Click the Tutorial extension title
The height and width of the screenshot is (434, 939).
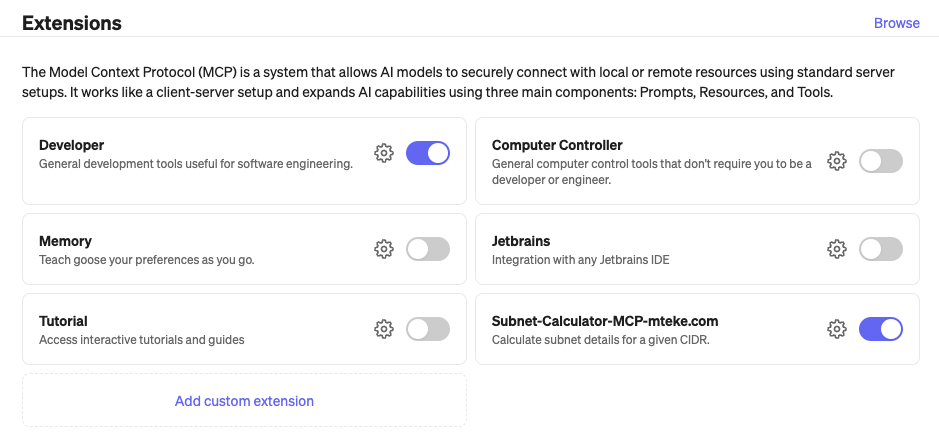pos(63,321)
